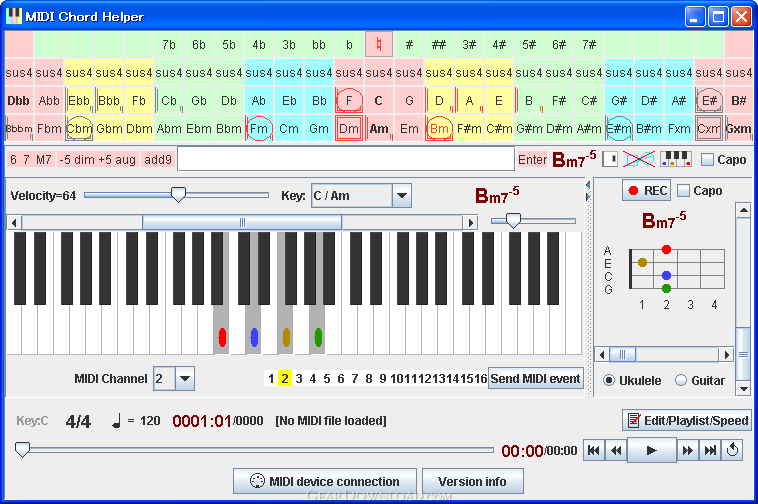The width and height of the screenshot is (758, 504).
Task: Click the mini piano keyboard icon
Action: [676, 158]
